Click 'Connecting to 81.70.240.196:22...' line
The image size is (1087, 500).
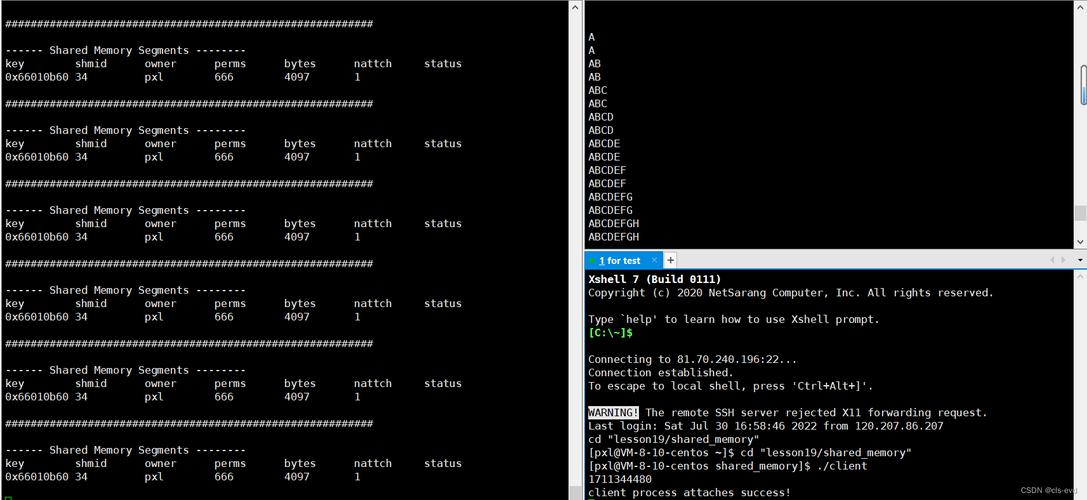tap(693, 359)
